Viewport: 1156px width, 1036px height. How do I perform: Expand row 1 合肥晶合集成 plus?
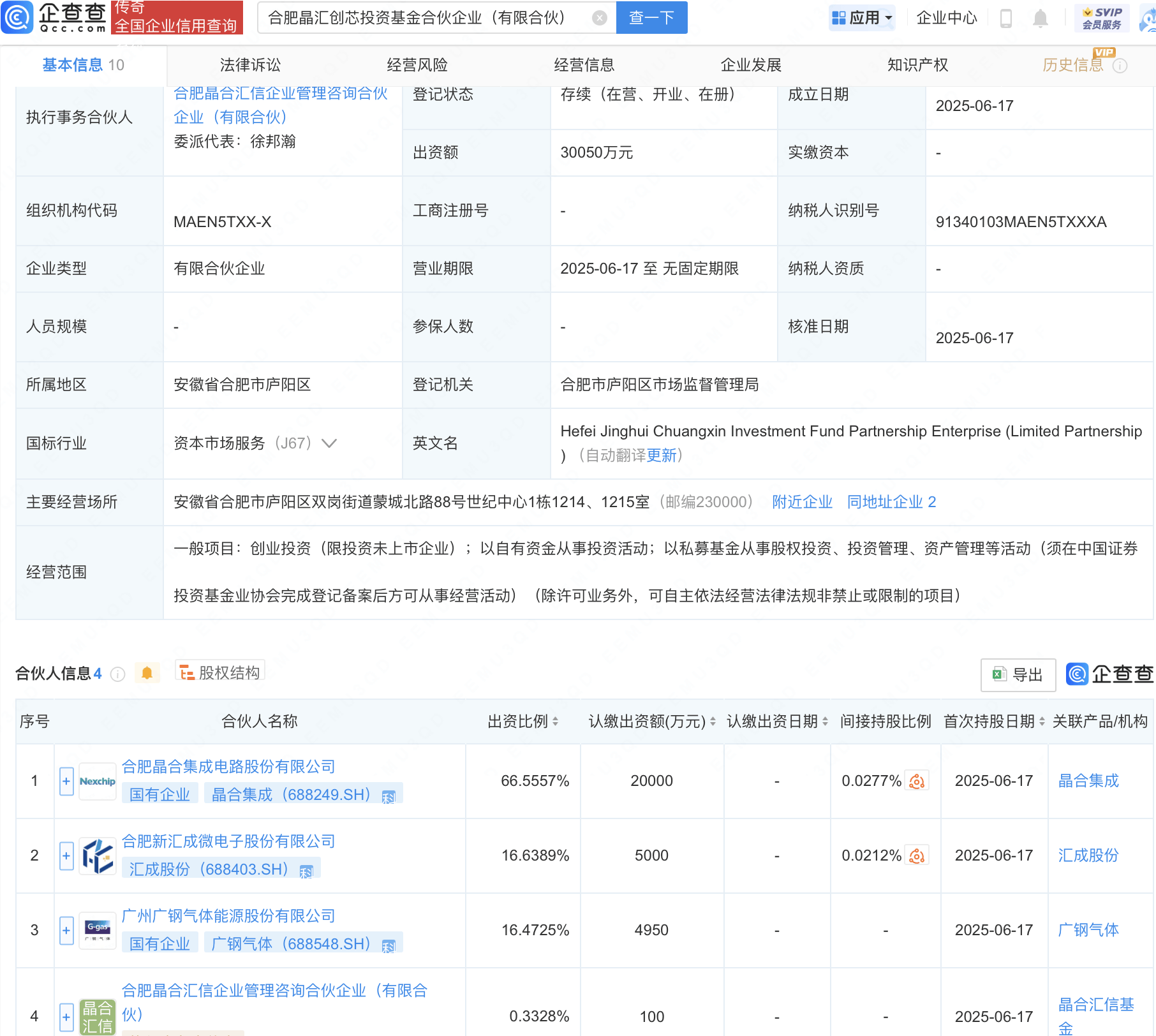click(66, 781)
